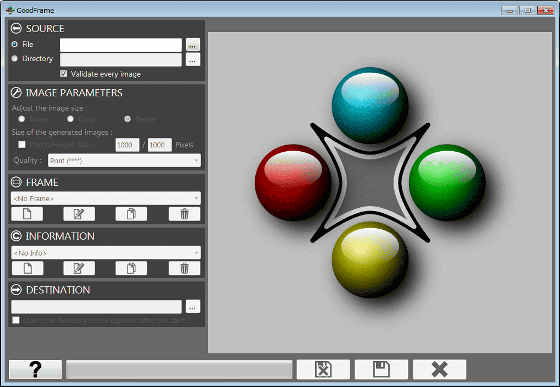
Task: Delete info using trash icon
Action: (184, 268)
